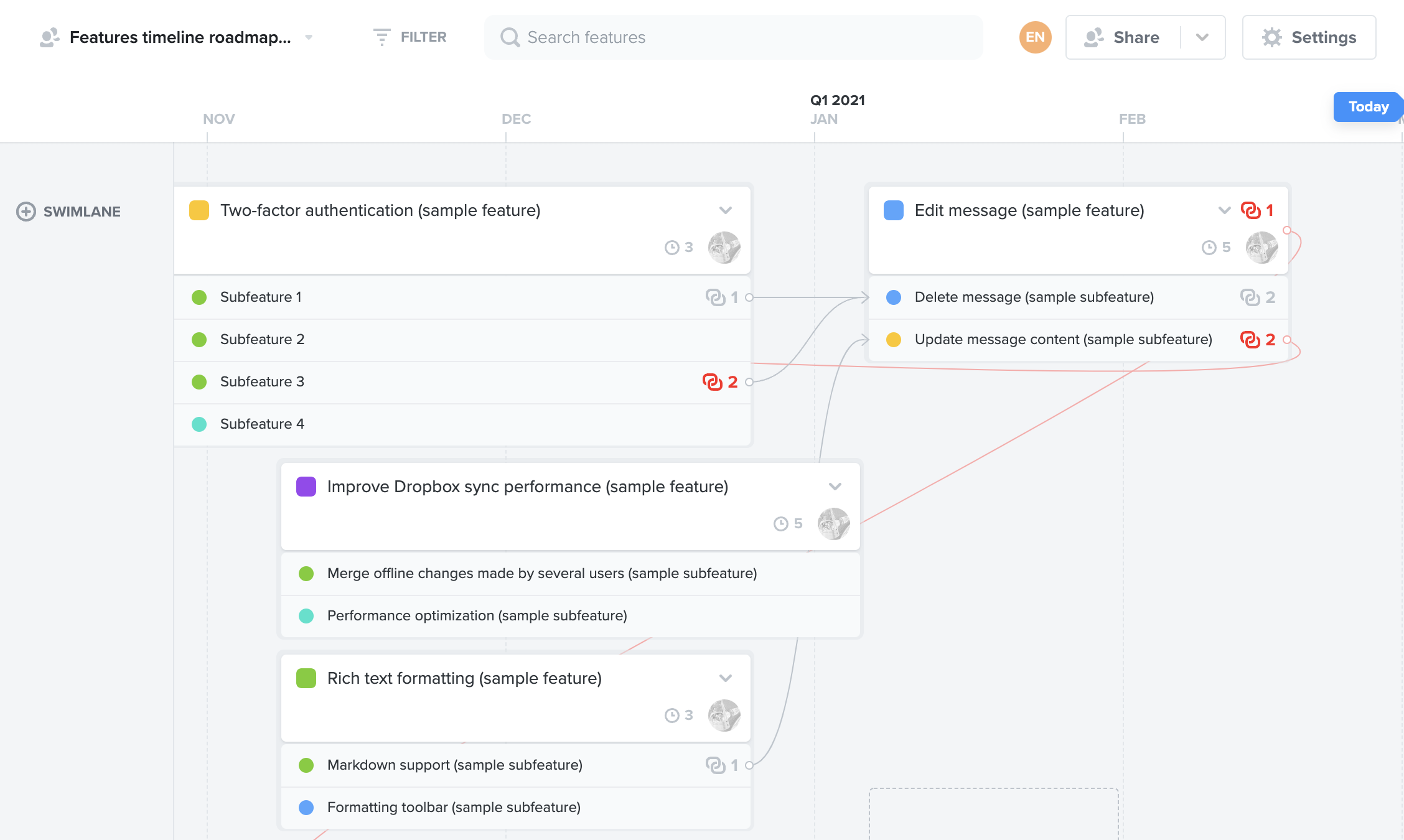Share the roadmap
This screenshot has height=840, width=1404.
coord(1122,37)
